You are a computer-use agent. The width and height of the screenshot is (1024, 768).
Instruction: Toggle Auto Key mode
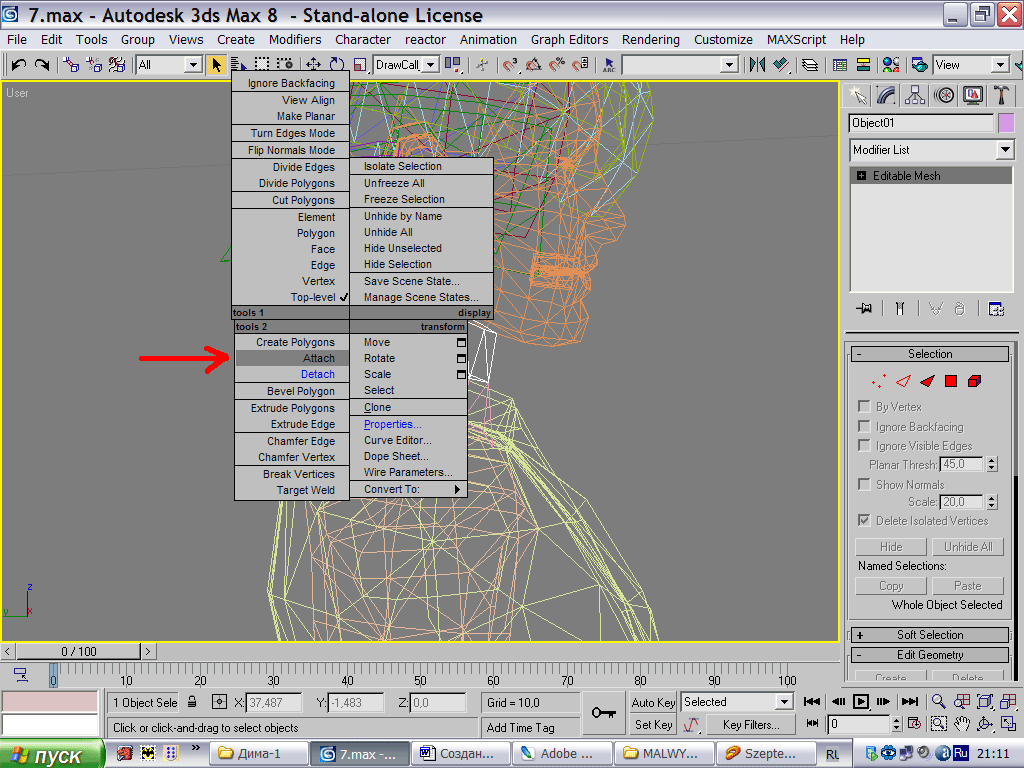653,702
